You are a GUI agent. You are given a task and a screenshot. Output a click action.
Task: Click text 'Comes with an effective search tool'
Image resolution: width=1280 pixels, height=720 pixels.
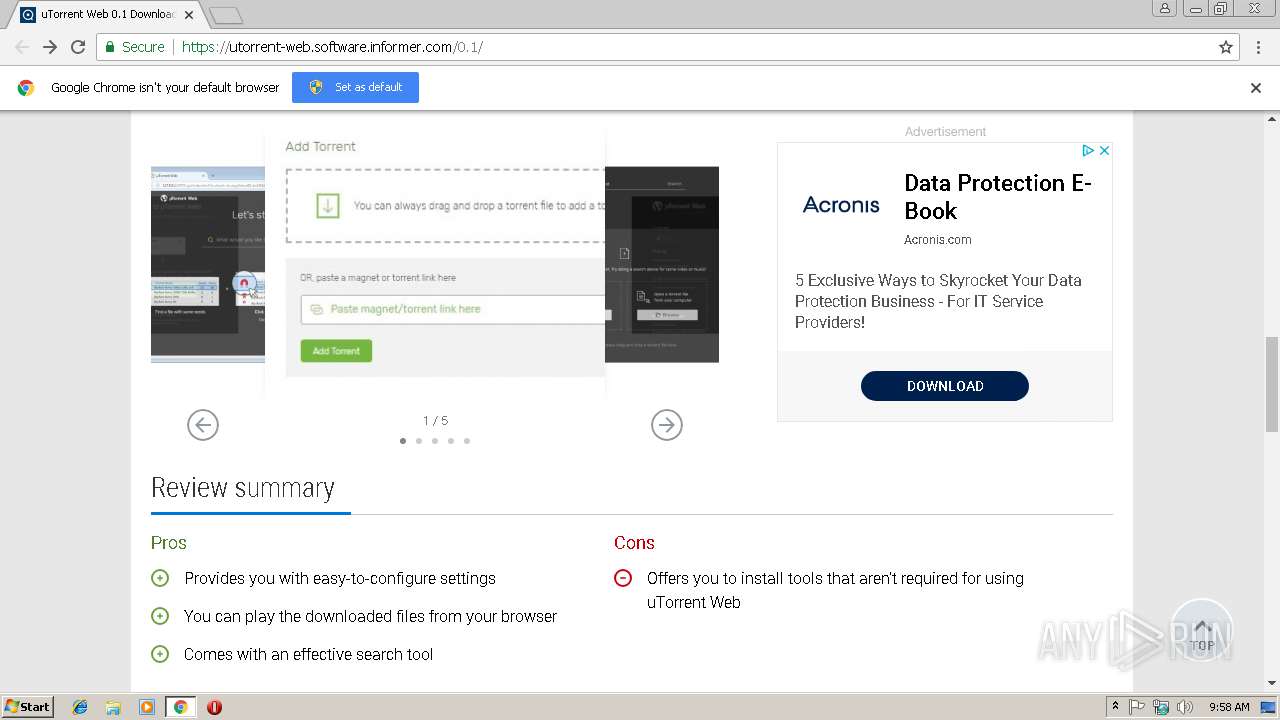click(309, 654)
